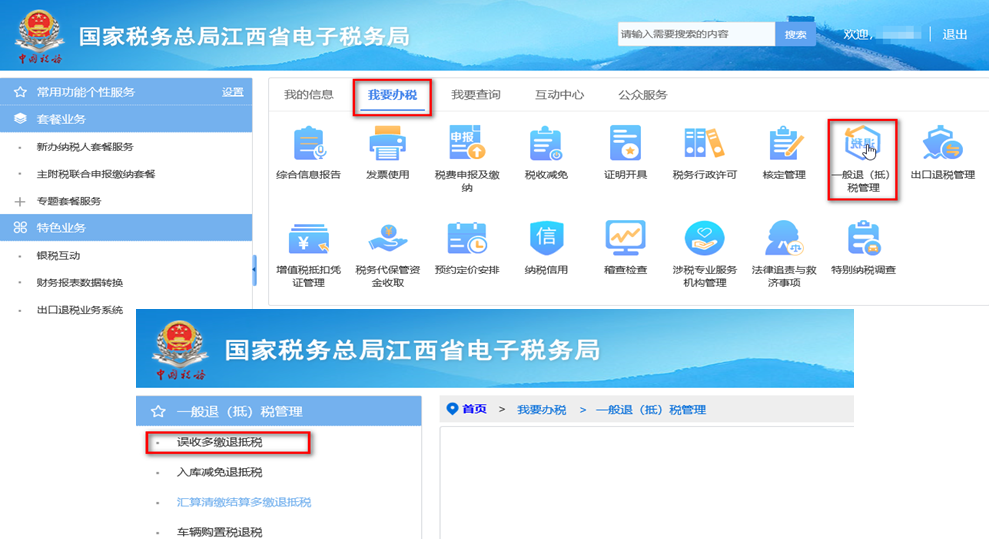Viewport: 989px width, 539px height.
Task: Focus the search content input field
Action: (x=695, y=34)
